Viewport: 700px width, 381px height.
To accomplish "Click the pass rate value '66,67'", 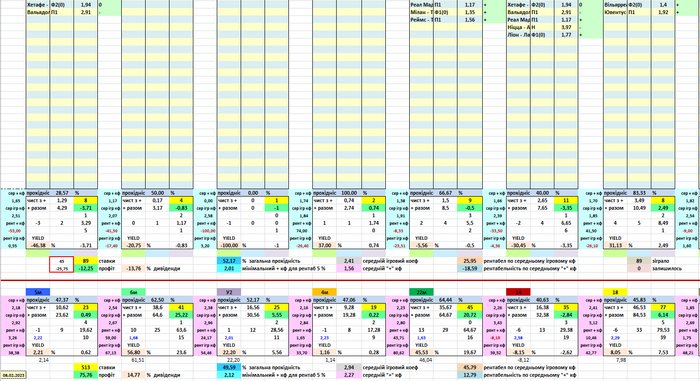I will click(445, 193).
